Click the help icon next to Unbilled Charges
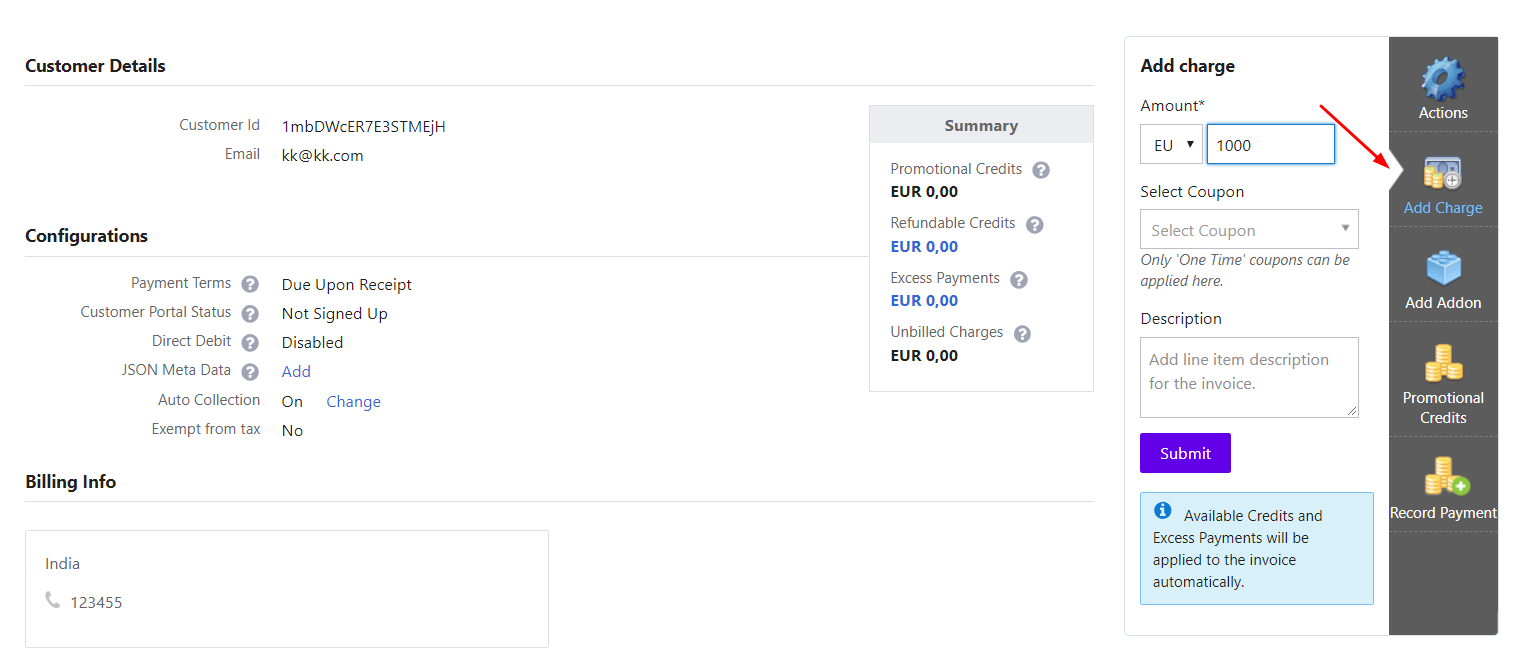 tap(1021, 333)
